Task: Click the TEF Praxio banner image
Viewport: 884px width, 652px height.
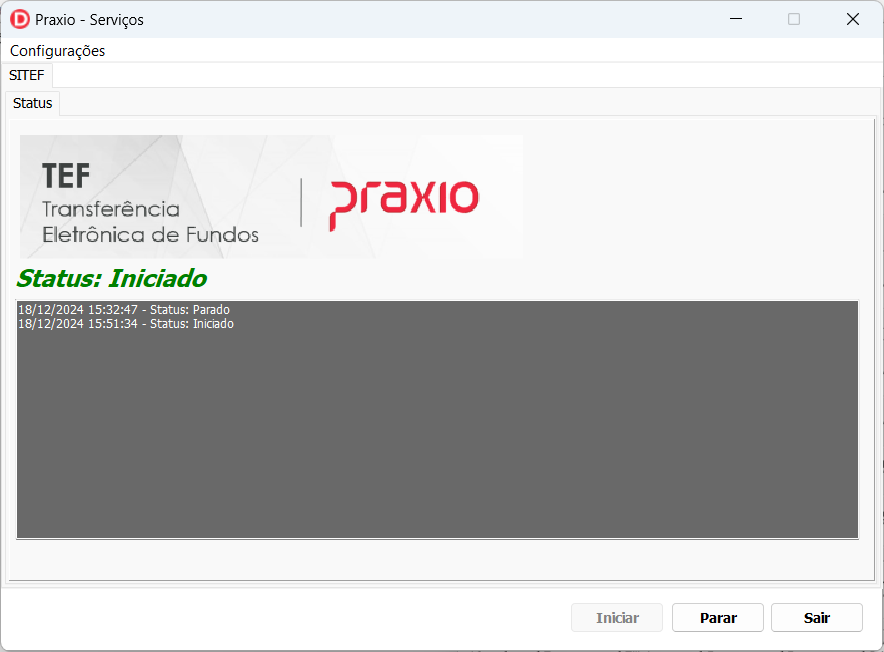Action: (271, 197)
